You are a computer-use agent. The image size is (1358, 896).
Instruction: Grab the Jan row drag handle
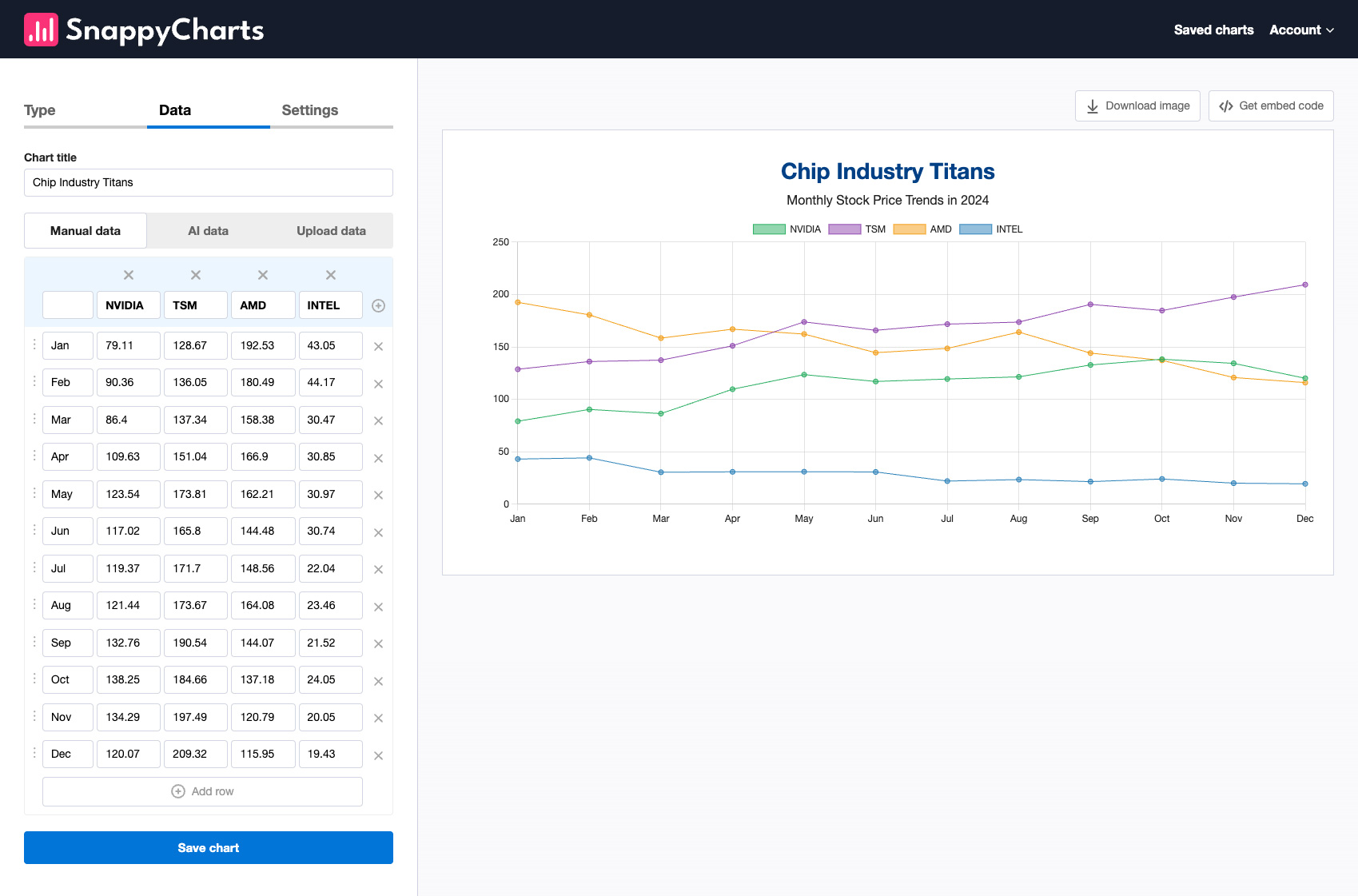pyautogui.click(x=34, y=344)
